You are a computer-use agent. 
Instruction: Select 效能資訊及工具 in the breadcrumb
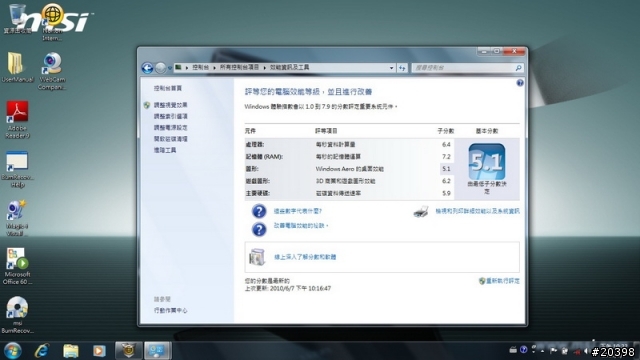(x=289, y=67)
